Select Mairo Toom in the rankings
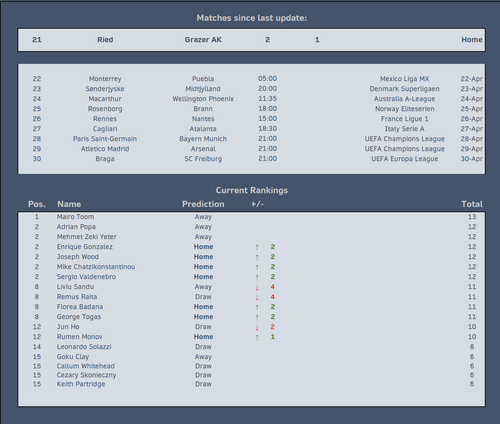This screenshot has width=500, height=424. click(75, 217)
